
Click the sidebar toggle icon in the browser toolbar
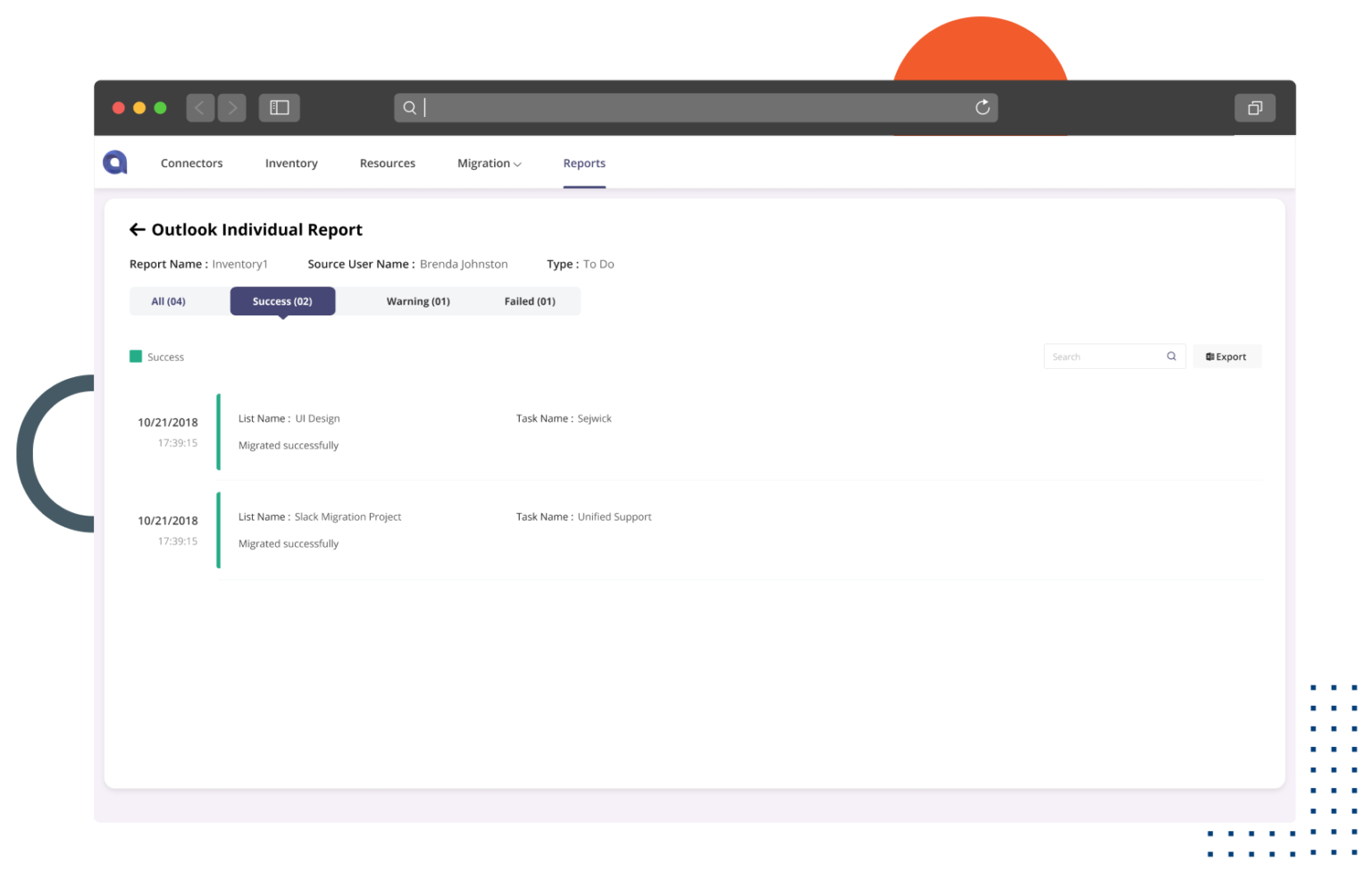click(x=279, y=107)
